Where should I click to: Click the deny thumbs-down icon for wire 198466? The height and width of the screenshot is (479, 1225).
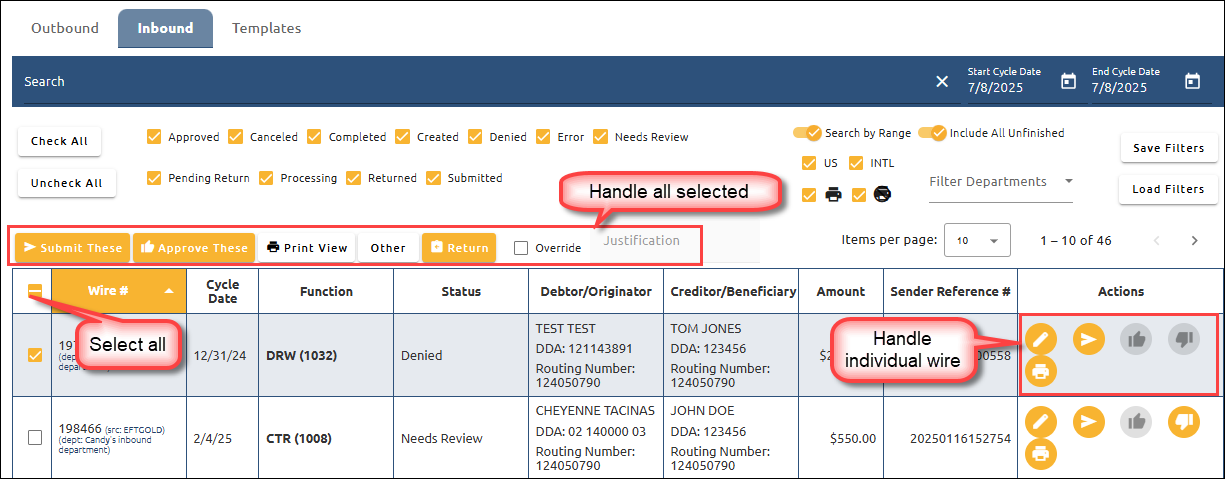coord(1183,422)
